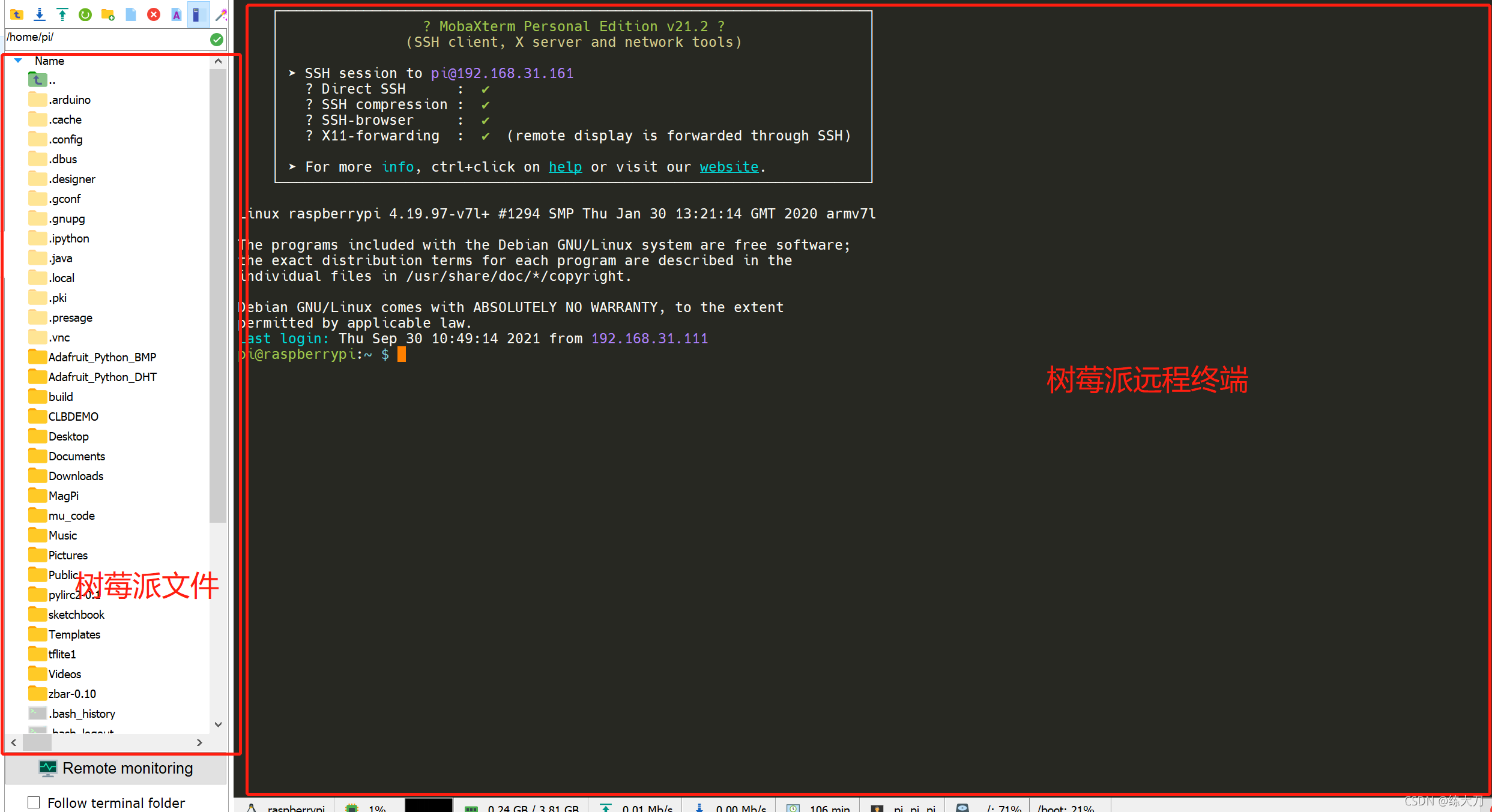Go to parent directory via toolbar icon
Screen dimensions: 1492x812
[x=16, y=14]
